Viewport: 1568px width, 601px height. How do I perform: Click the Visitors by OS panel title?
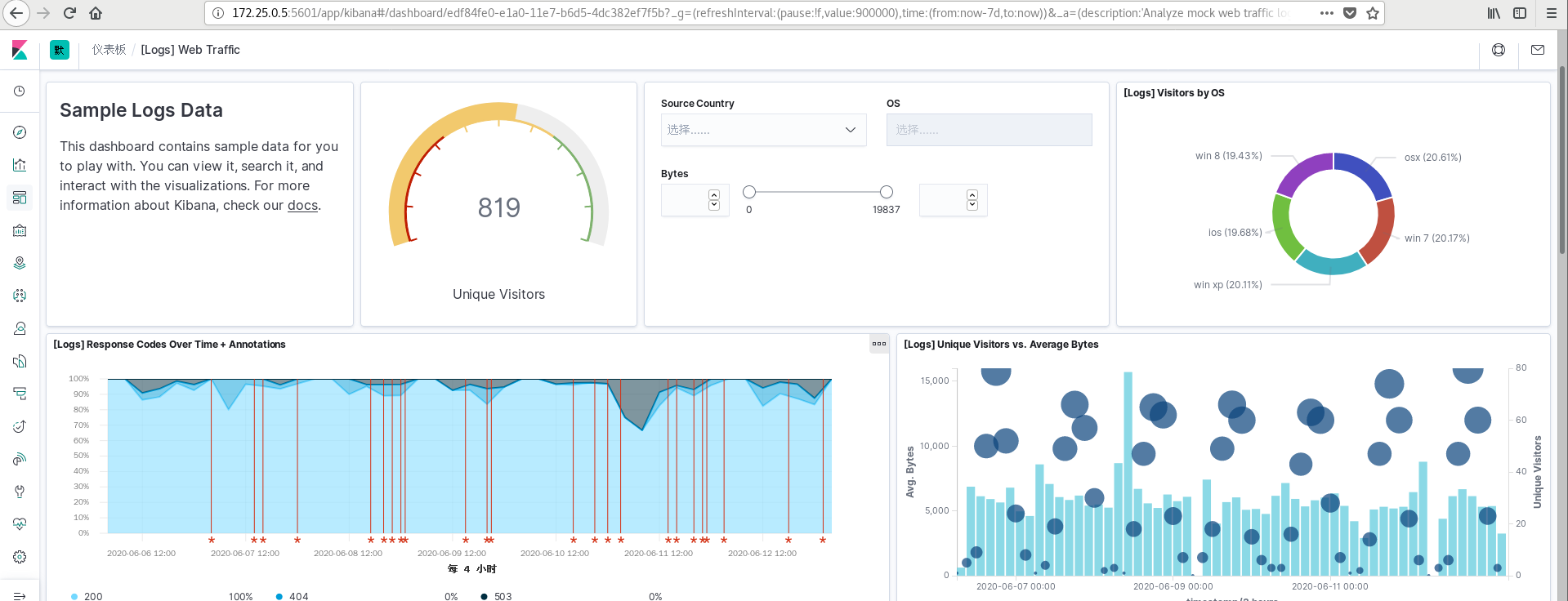click(1173, 93)
